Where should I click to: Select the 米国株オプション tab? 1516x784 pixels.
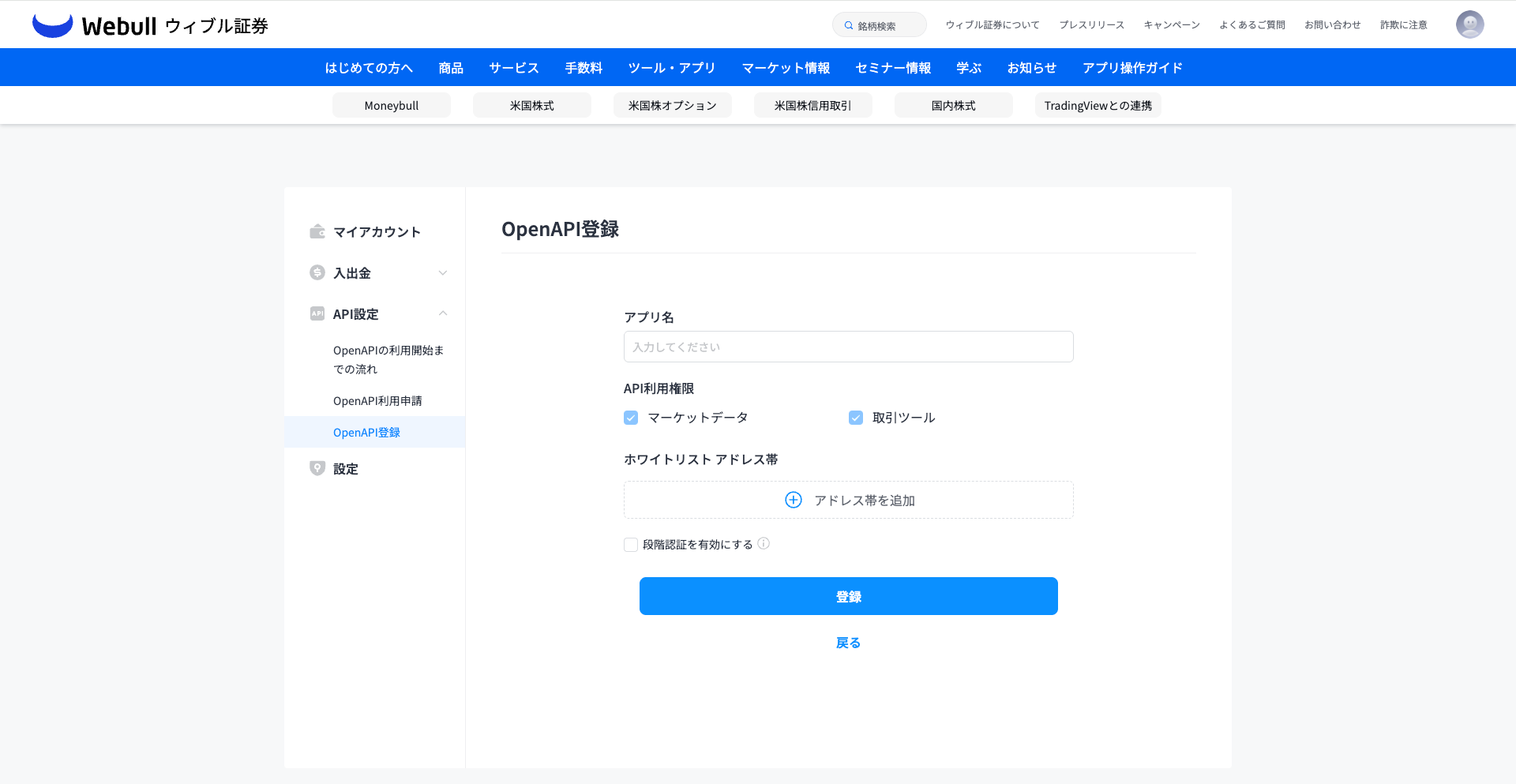[x=672, y=105]
